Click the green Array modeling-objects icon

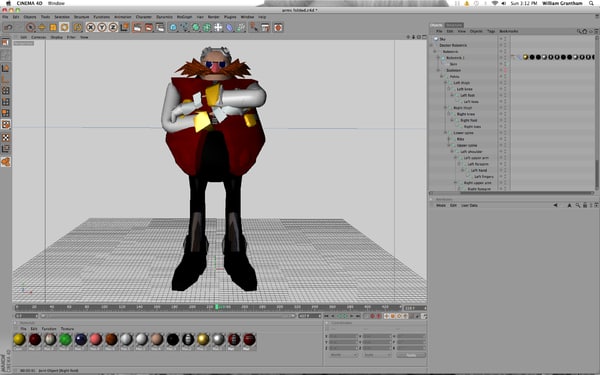[x=207, y=27]
